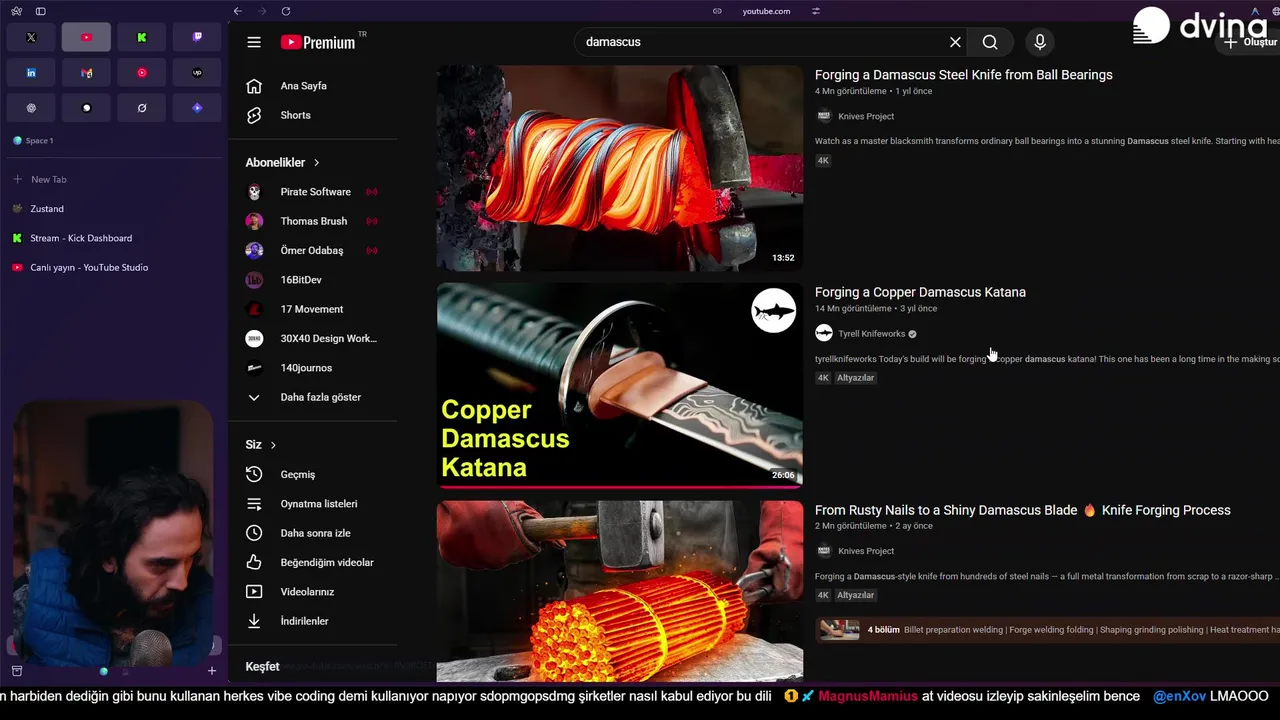
Task: Open the ball bearings knife video thumbnail
Action: 619,168
